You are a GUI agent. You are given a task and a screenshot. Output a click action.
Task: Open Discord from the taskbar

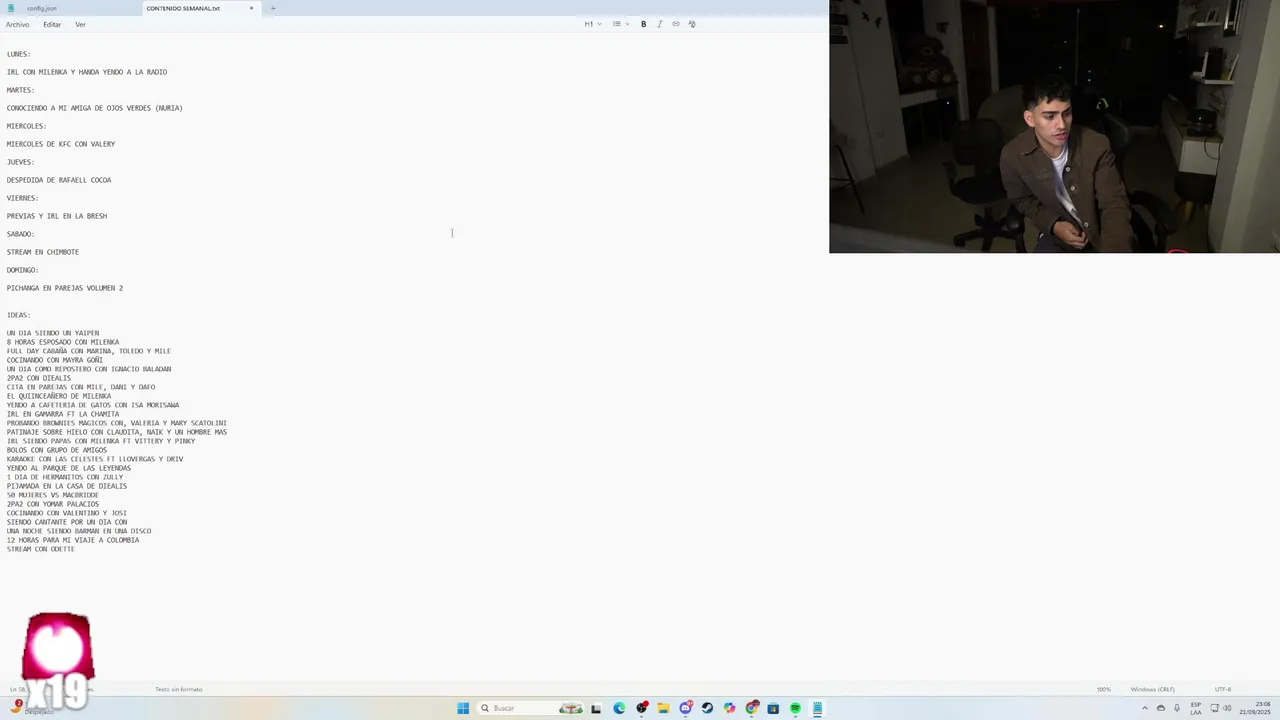[x=686, y=708]
